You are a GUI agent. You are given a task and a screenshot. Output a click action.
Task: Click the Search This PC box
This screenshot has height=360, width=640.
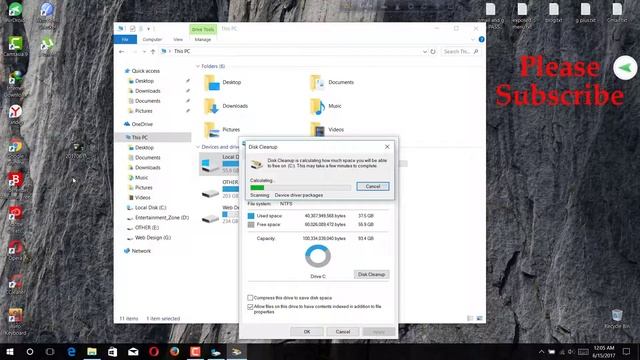click(x=460, y=51)
